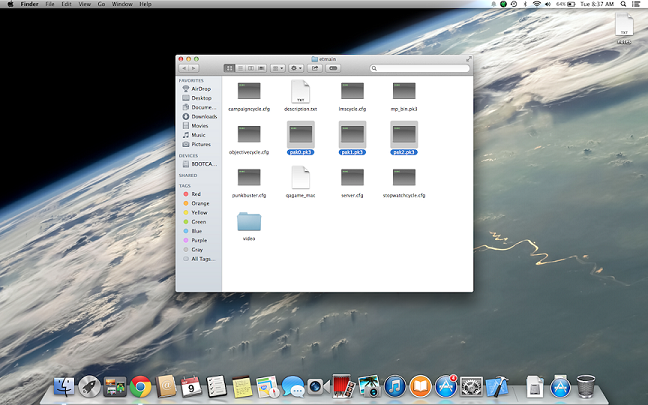Open the item arrangement dropdown
648x405 pixels.
278,68
